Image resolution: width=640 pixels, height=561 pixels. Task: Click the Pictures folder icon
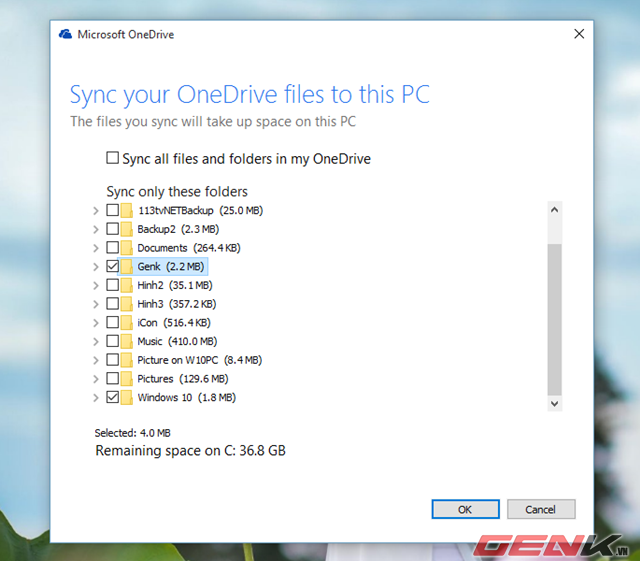pyautogui.click(x=127, y=379)
